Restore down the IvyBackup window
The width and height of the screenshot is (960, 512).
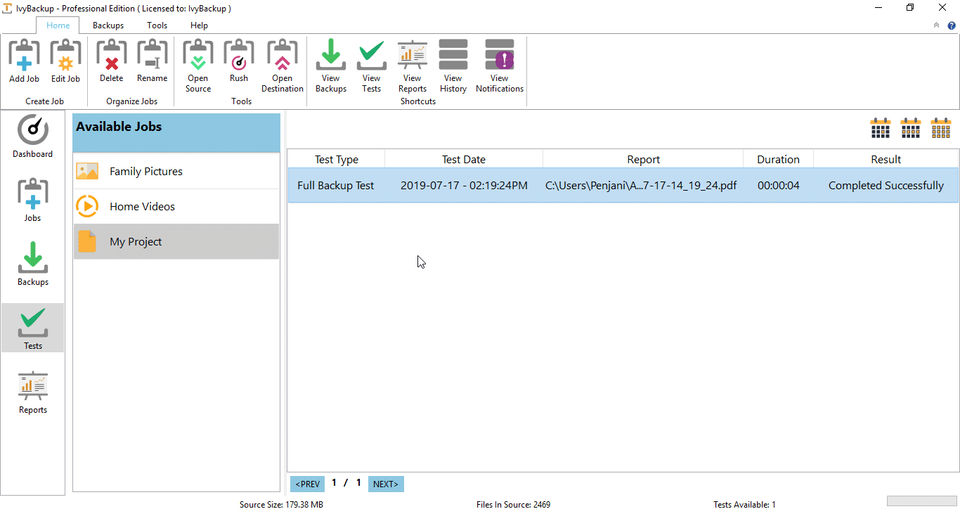910,8
